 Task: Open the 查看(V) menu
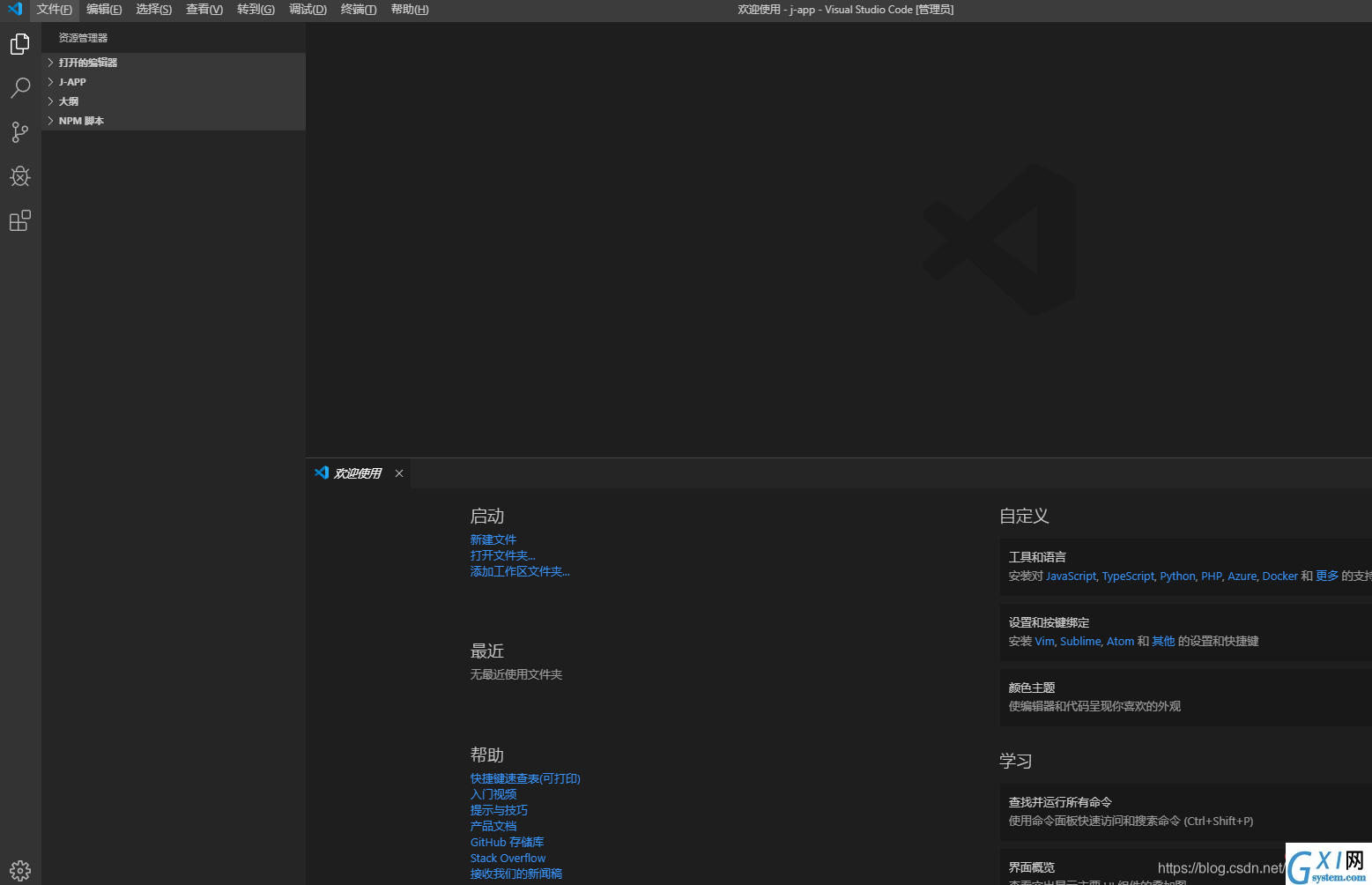tap(204, 10)
